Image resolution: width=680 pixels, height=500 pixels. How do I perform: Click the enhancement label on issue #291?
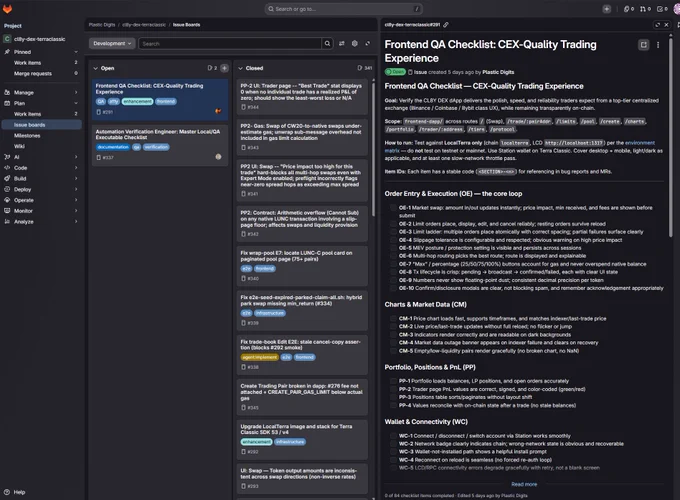(137, 101)
